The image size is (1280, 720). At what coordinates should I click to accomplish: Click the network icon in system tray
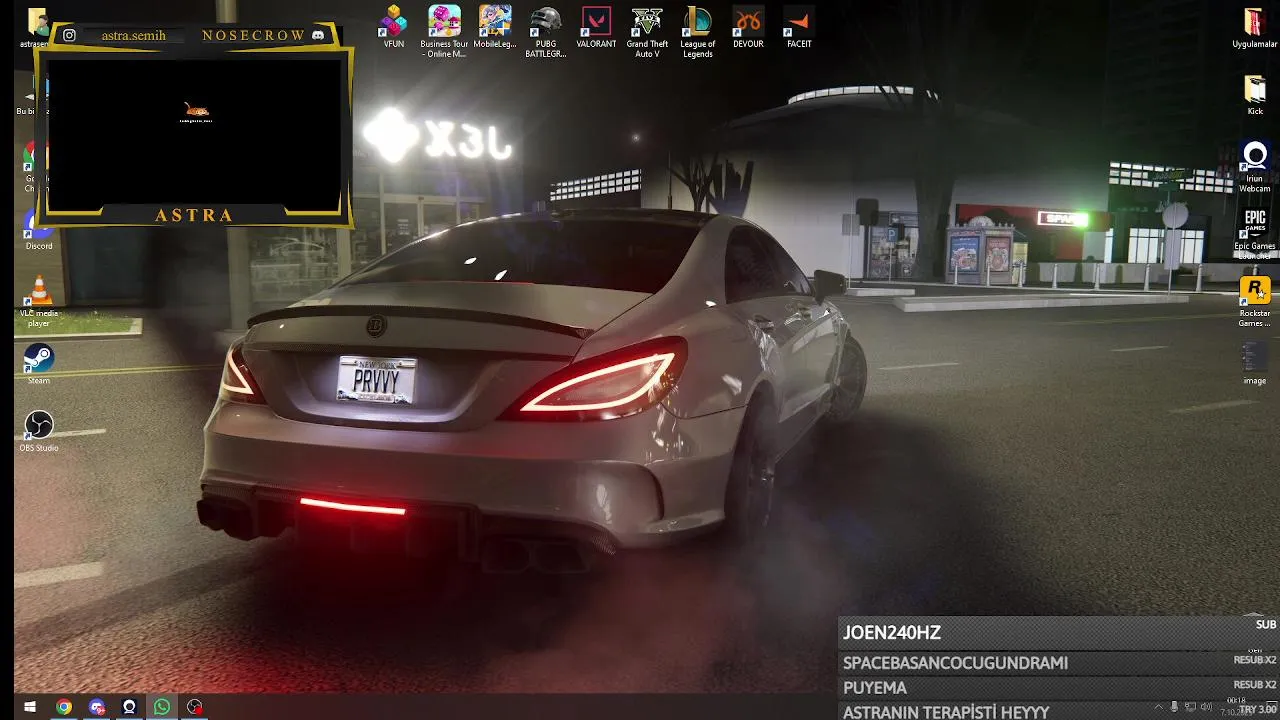1190,707
